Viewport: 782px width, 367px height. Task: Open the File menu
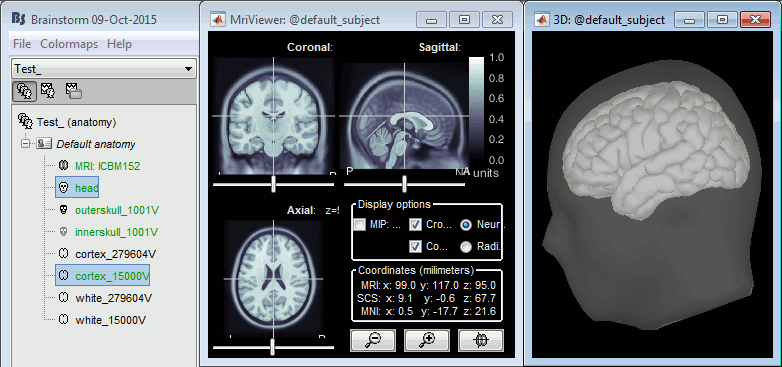[22, 44]
